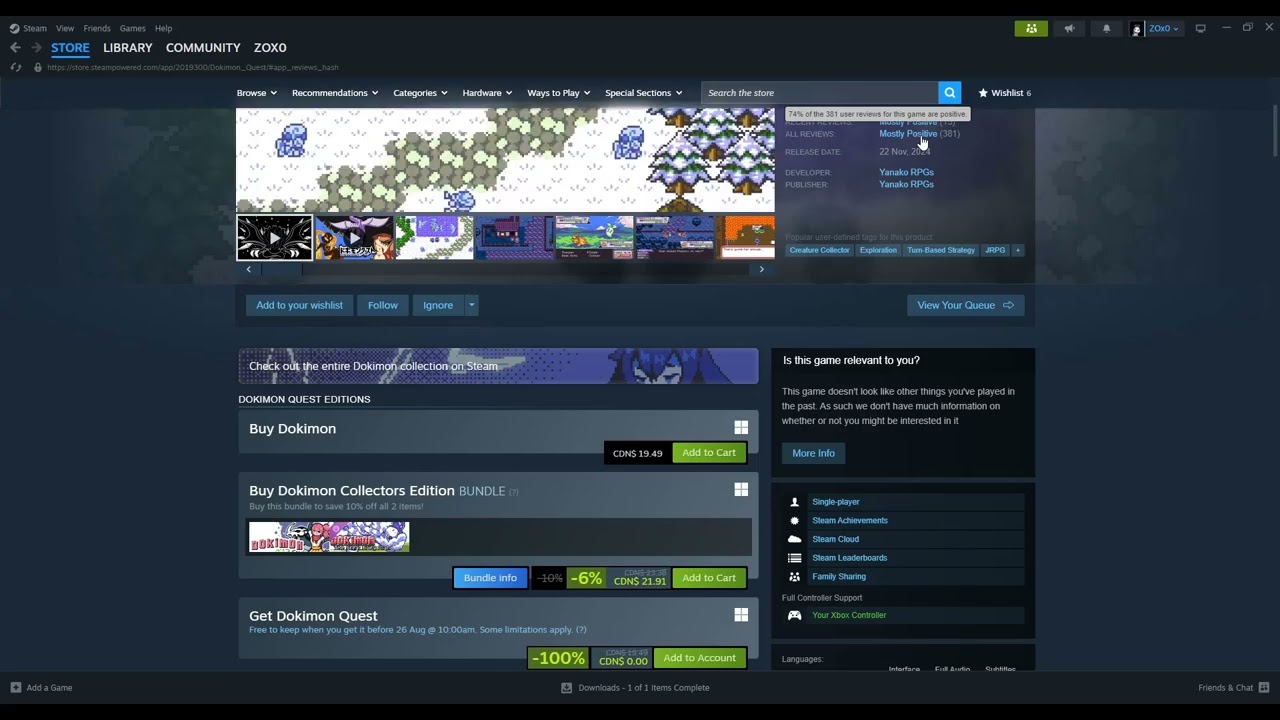Open the Friends & Chat icon at bottom right
Image resolution: width=1280 pixels, height=720 pixels.
pyautogui.click(x=1264, y=687)
